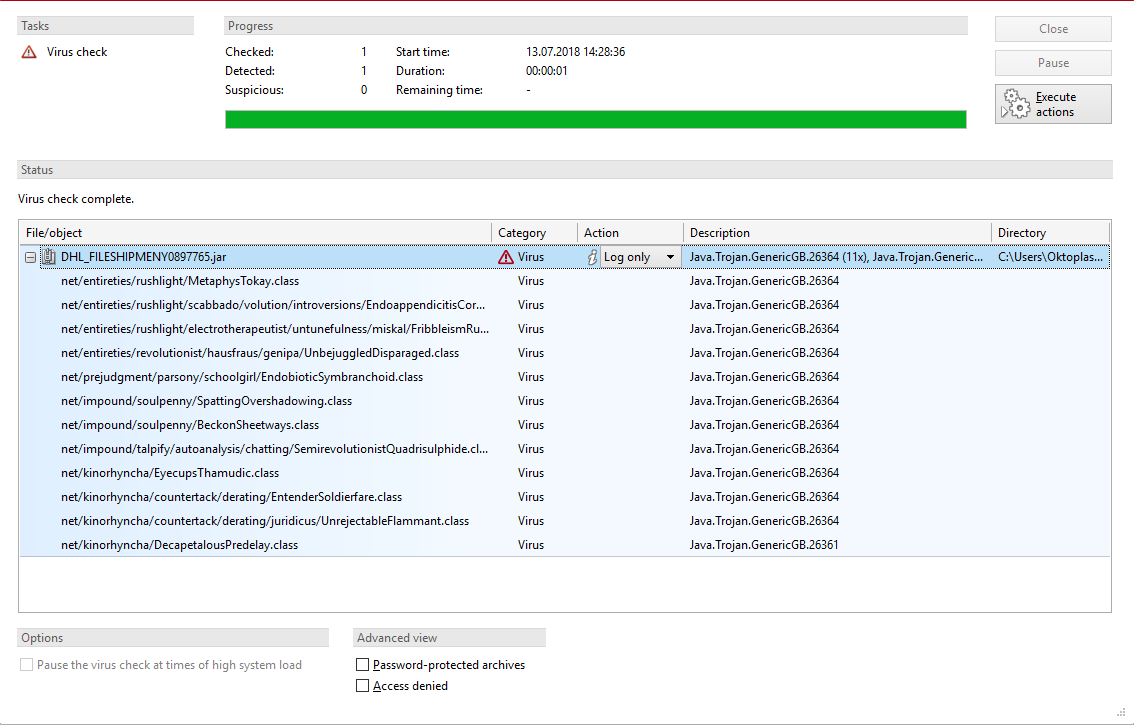The width and height of the screenshot is (1134, 725).
Task: Click the red virus warning icon in Category
Action: pos(506,257)
